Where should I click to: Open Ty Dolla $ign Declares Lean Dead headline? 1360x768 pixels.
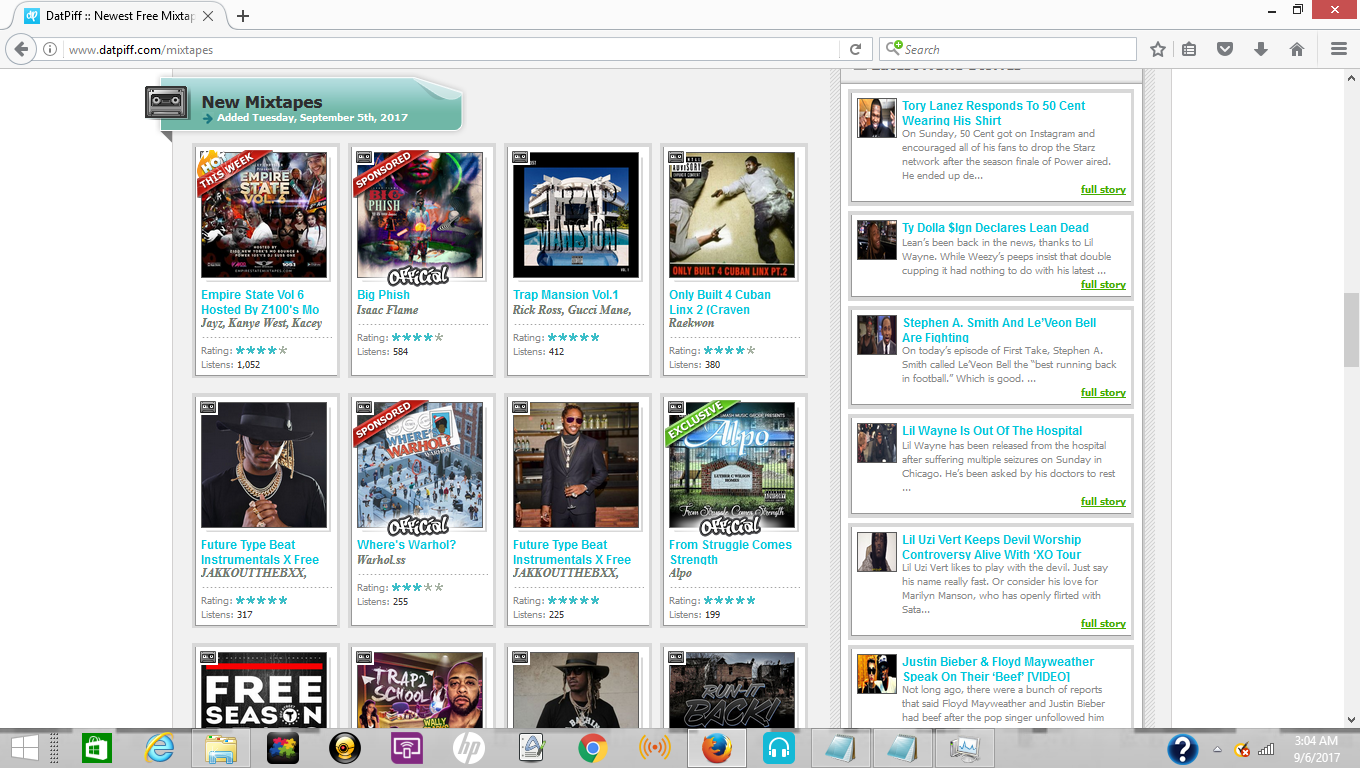[x=995, y=228]
